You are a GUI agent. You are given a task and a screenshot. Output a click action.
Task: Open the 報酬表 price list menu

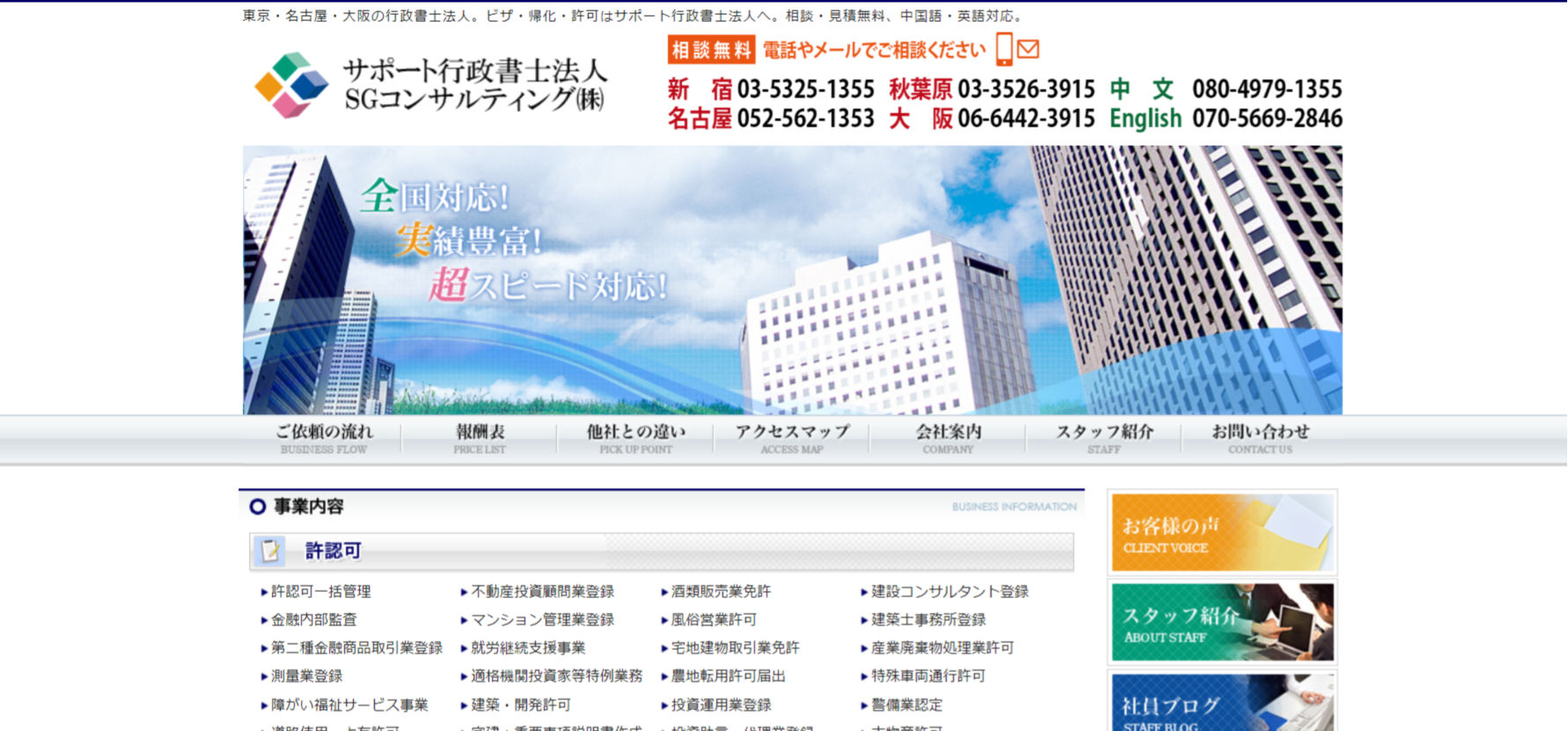pos(480,438)
